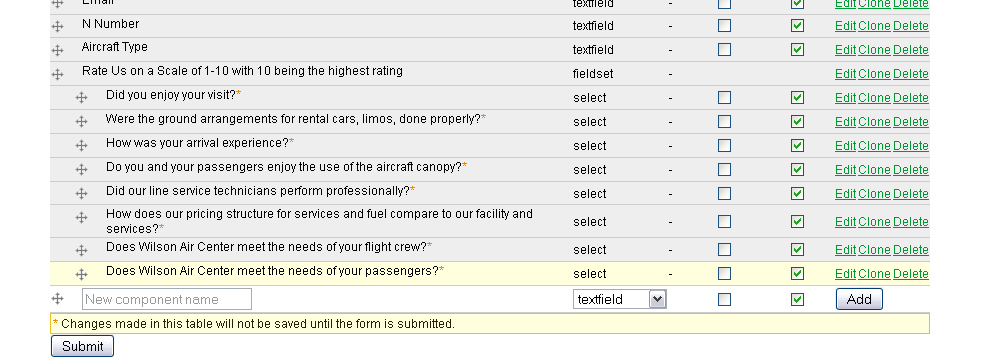Click drag handle for Rate Us fieldset
Image resolution: width=983 pixels, height=364 pixels.
(x=58, y=74)
